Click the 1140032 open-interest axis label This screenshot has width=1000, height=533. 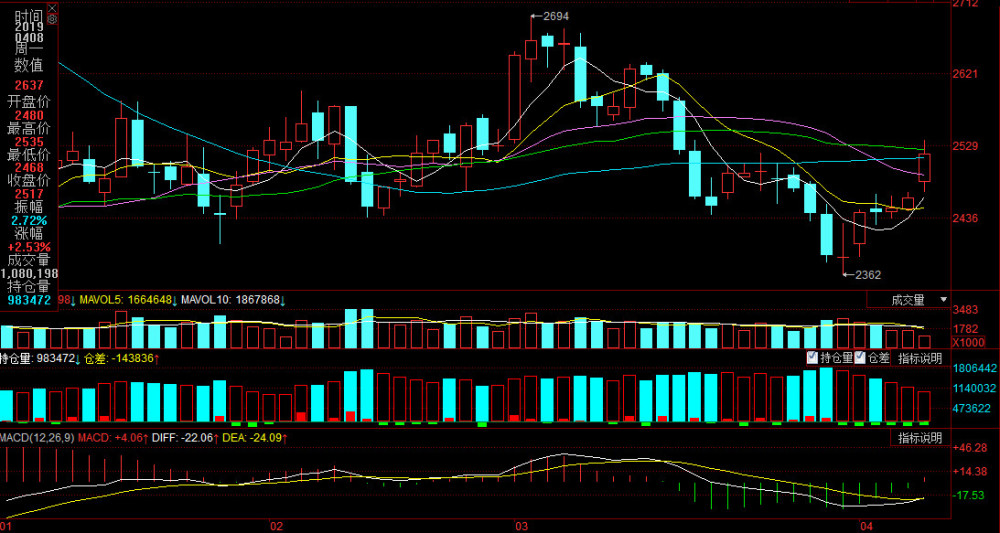[x=975, y=388]
